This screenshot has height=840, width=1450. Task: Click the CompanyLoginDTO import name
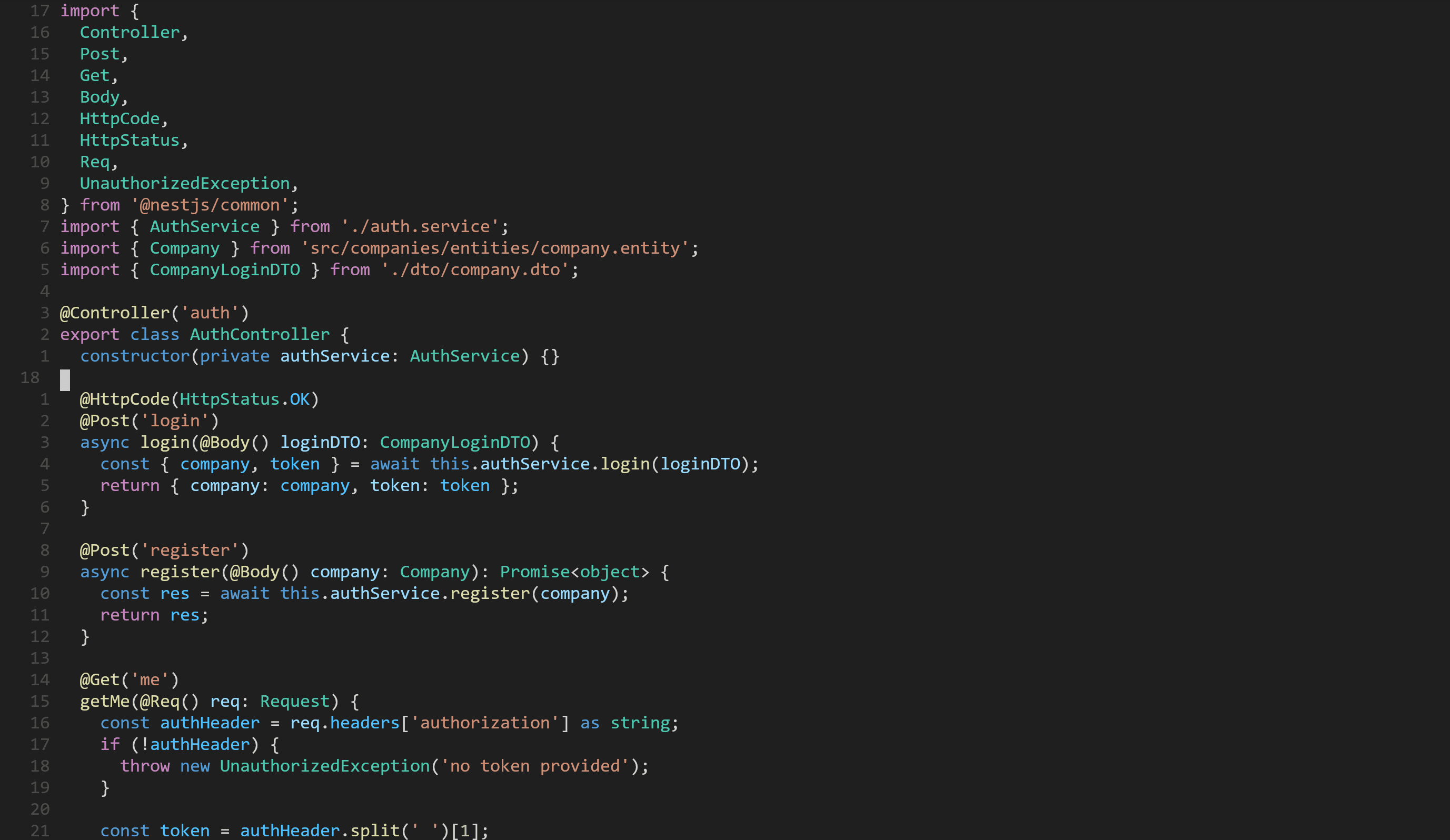225,269
